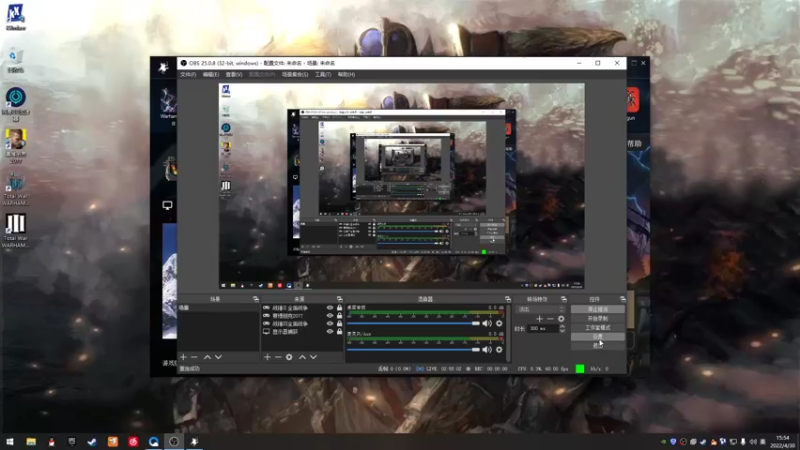Move the selected source down

(x=313, y=357)
